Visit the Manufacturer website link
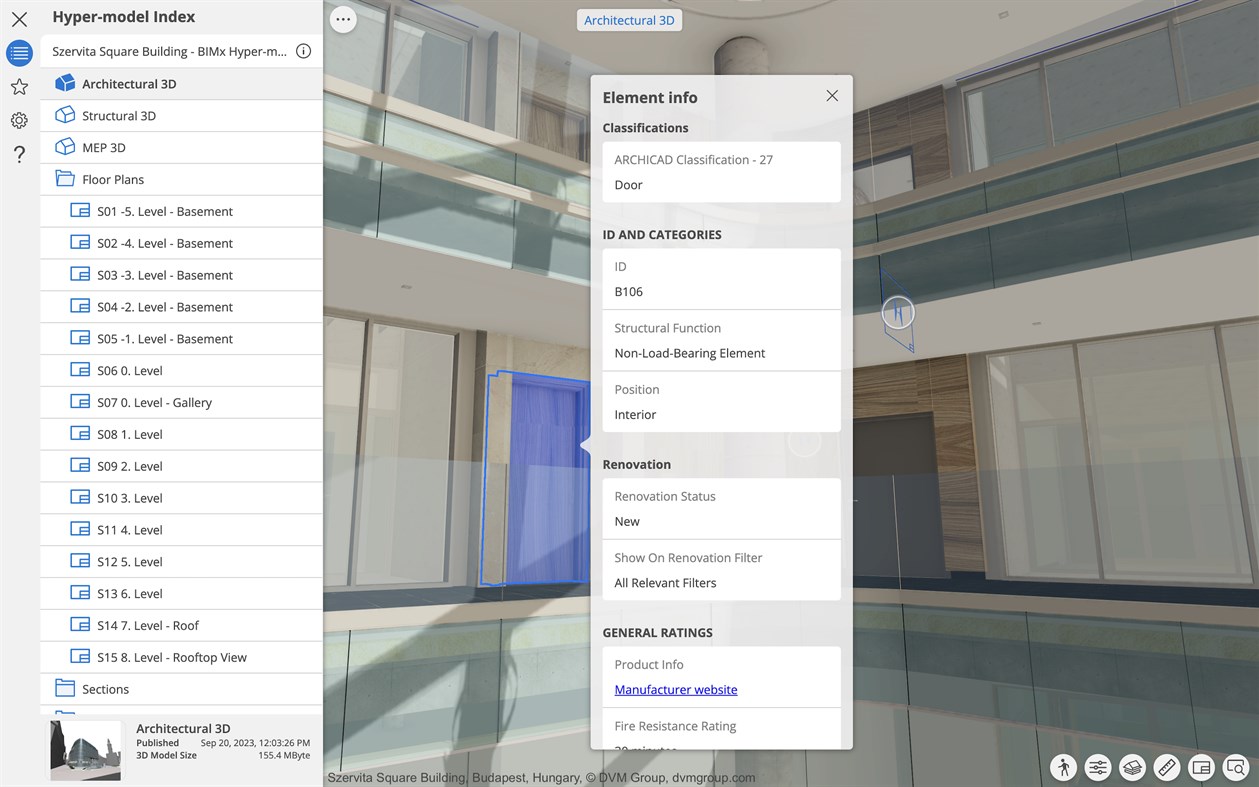The width and height of the screenshot is (1259, 787). (x=675, y=689)
